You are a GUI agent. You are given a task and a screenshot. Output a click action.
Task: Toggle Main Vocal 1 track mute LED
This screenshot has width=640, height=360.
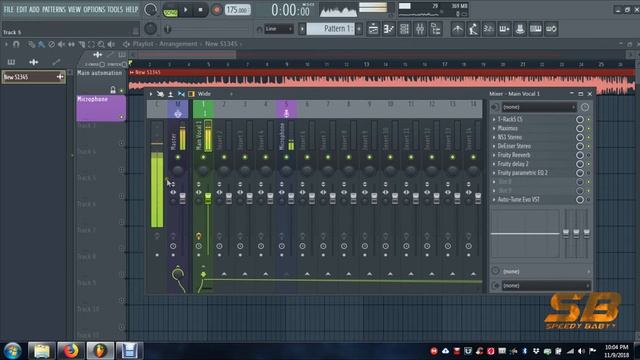tap(203, 157)
